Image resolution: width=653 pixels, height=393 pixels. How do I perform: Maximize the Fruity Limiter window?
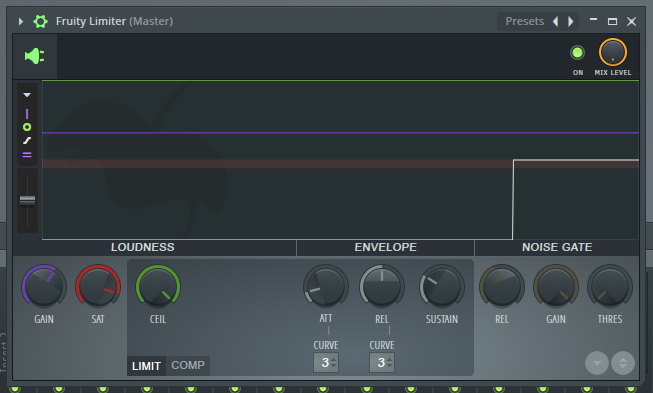612,22
